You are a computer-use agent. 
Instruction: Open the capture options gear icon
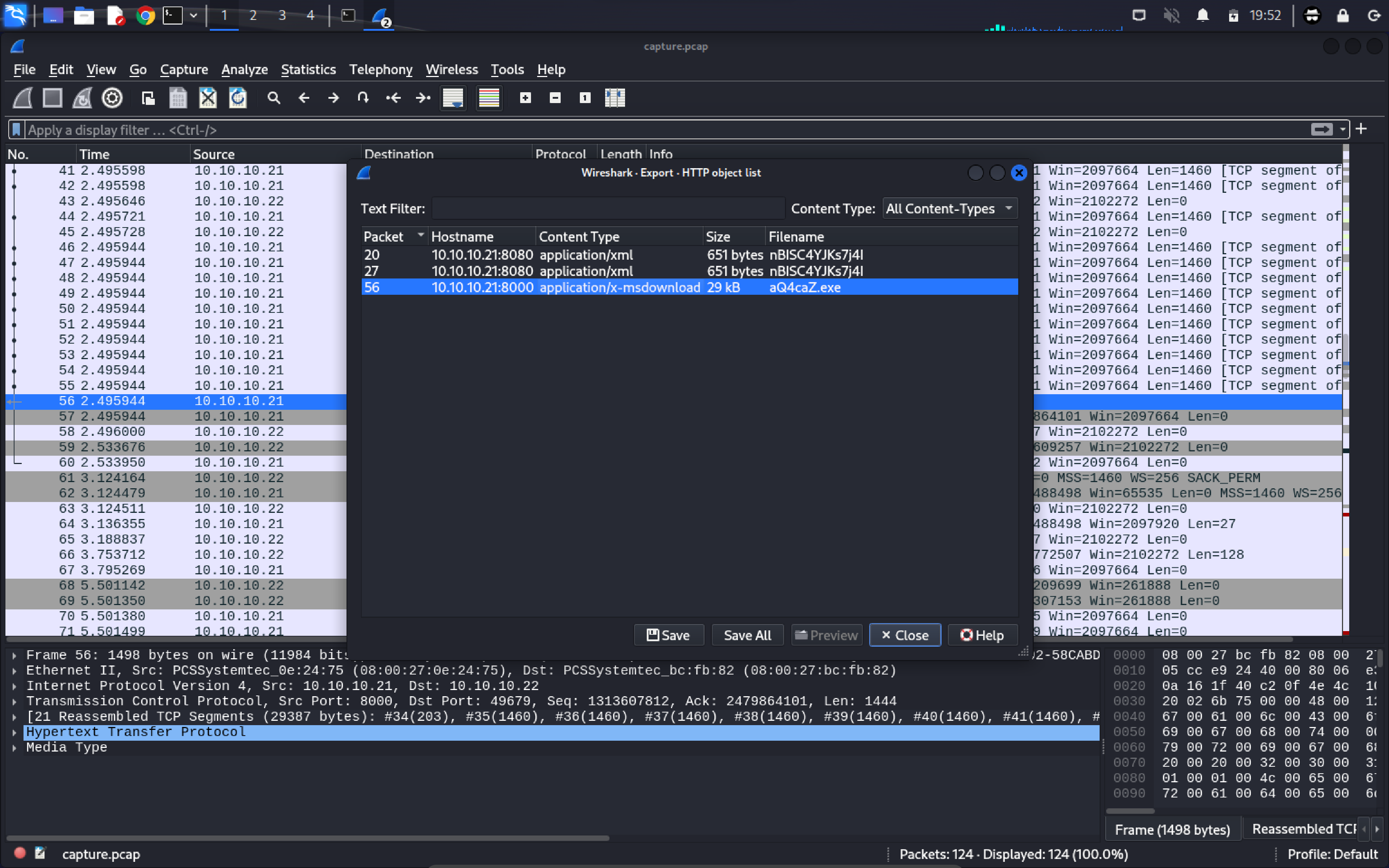(112, 98)
